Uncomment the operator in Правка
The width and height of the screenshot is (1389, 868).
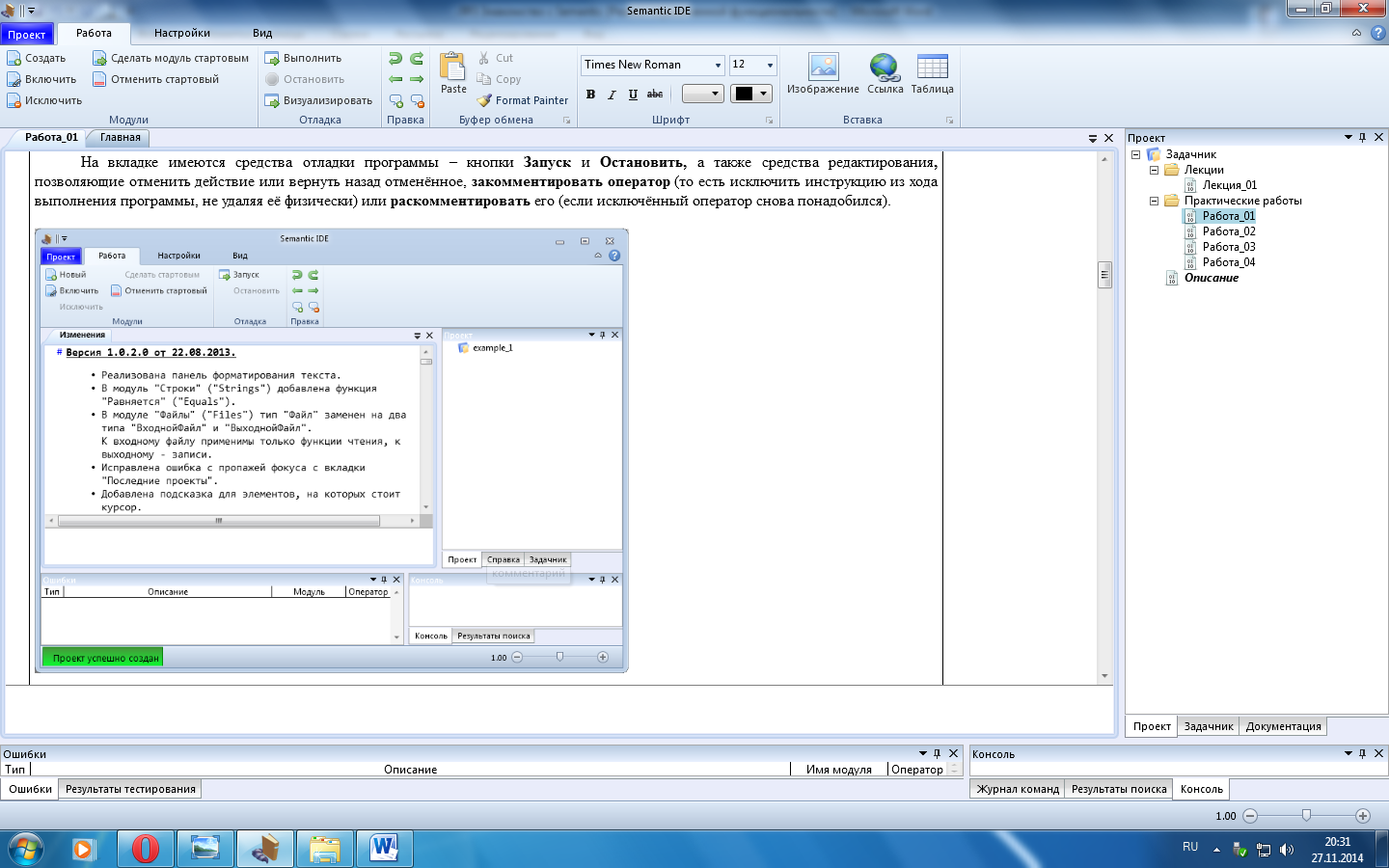(417, 100)
